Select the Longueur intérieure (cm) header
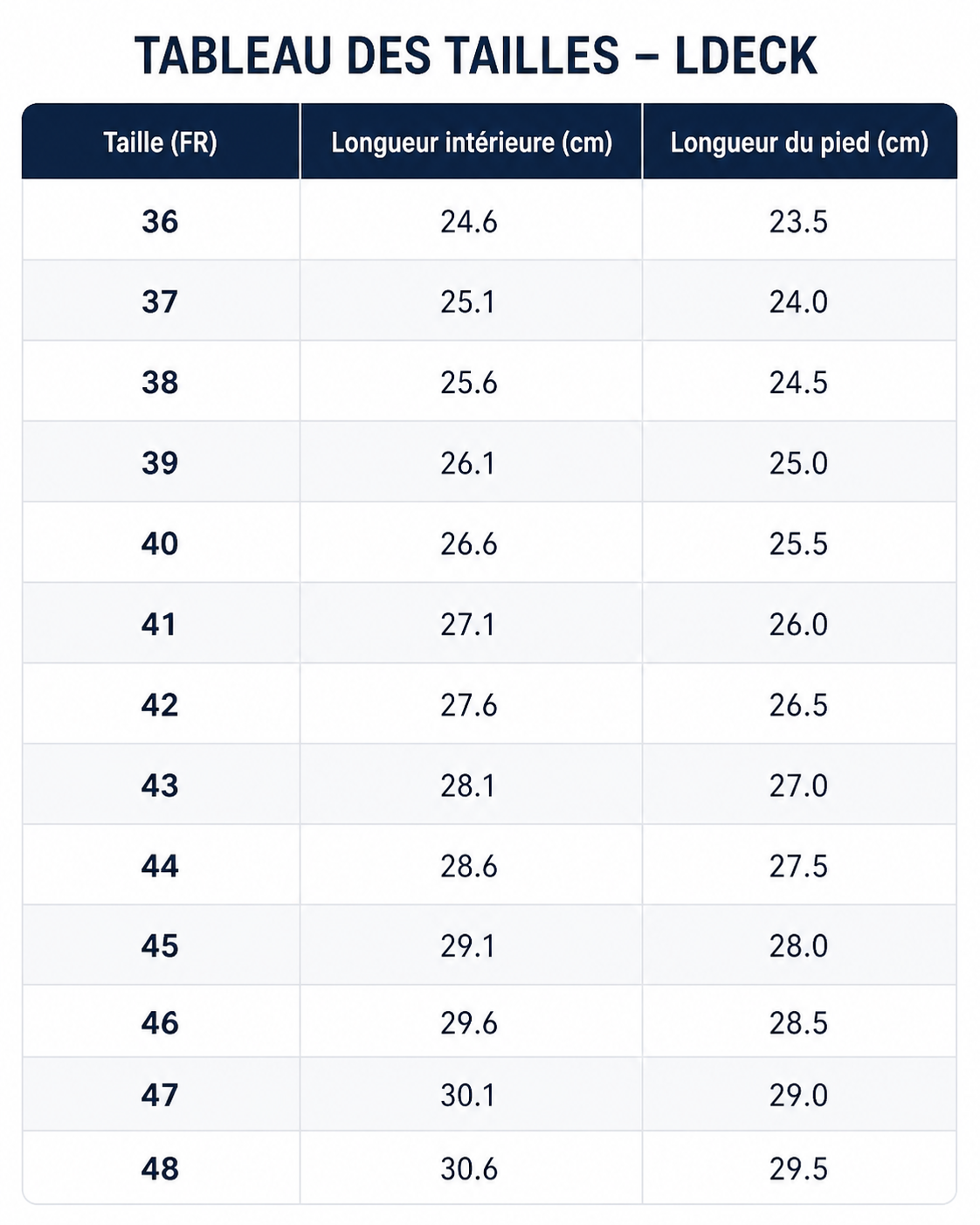The width and height of the screenshot is (980, 1225). 472,142
